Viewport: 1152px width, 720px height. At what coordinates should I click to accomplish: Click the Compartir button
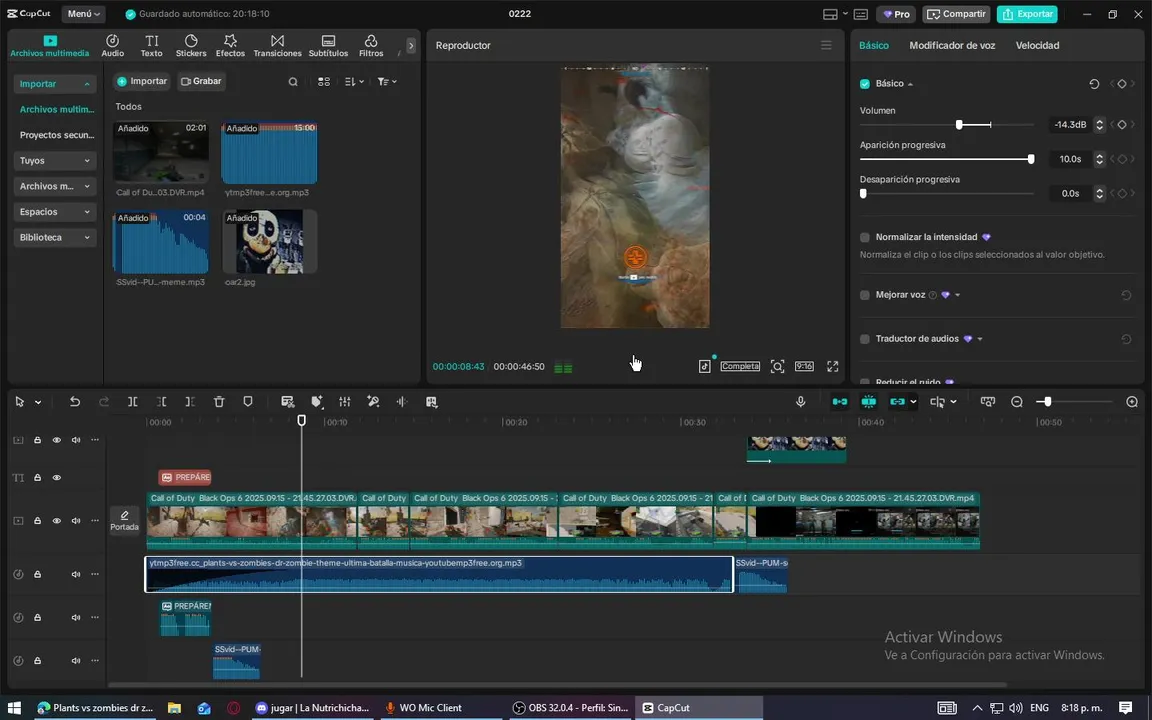tap(957, 14)
